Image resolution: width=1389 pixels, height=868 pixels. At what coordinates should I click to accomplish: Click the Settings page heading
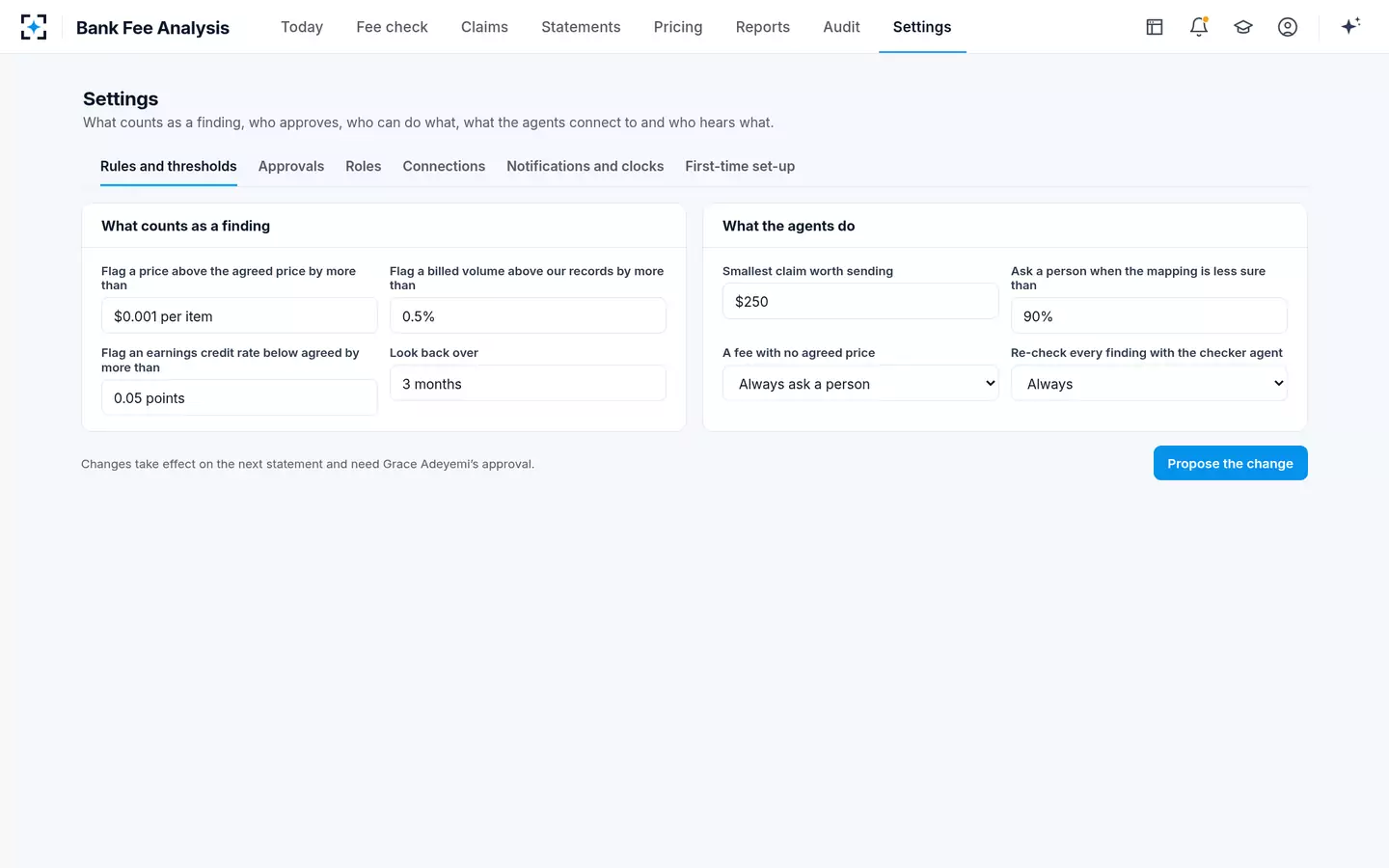tap(121, 98)
